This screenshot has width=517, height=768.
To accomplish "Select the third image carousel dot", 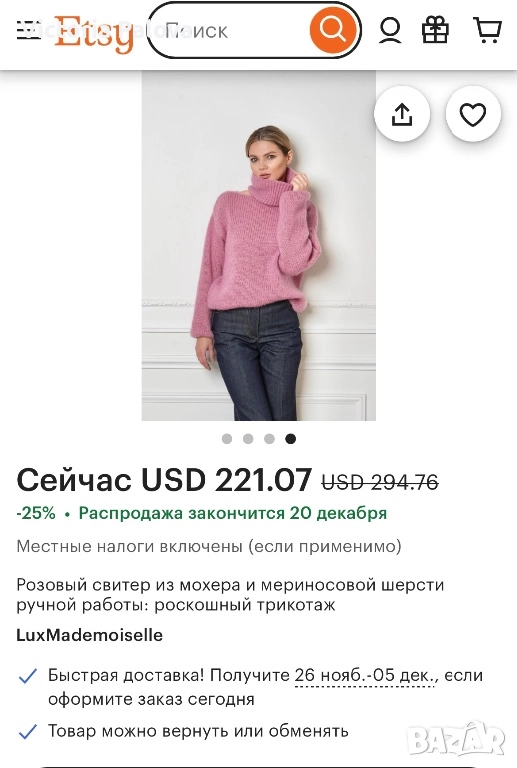I will click(x=269, y=438).
